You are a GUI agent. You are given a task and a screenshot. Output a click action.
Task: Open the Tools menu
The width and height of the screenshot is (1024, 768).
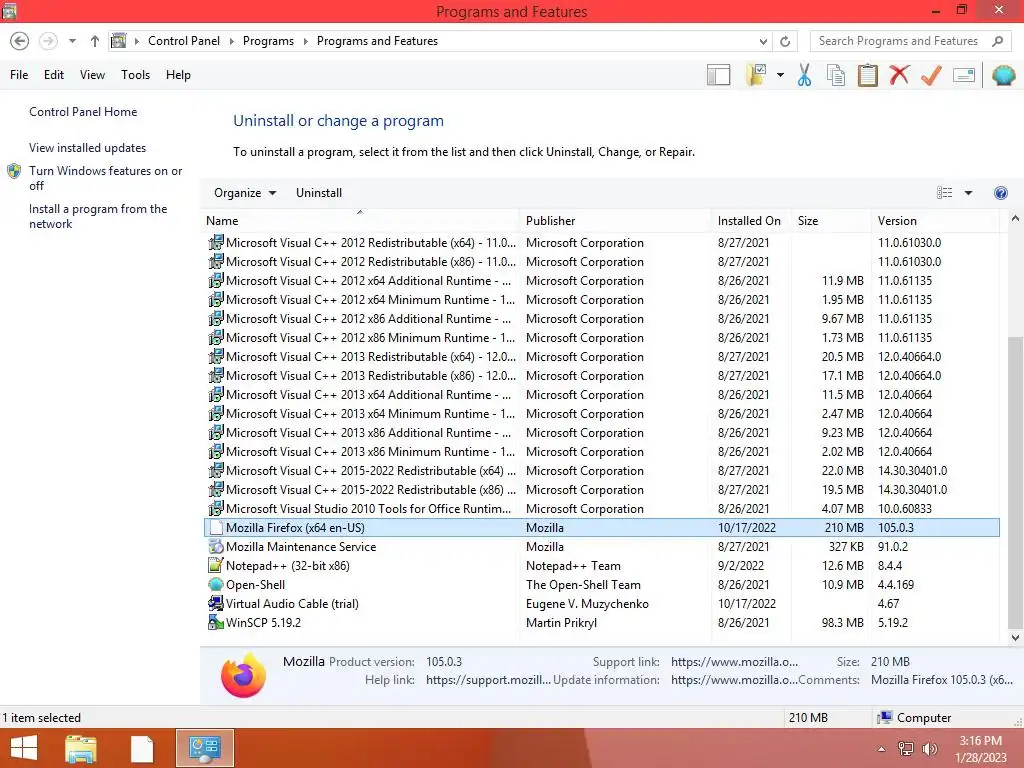[135, 75]
